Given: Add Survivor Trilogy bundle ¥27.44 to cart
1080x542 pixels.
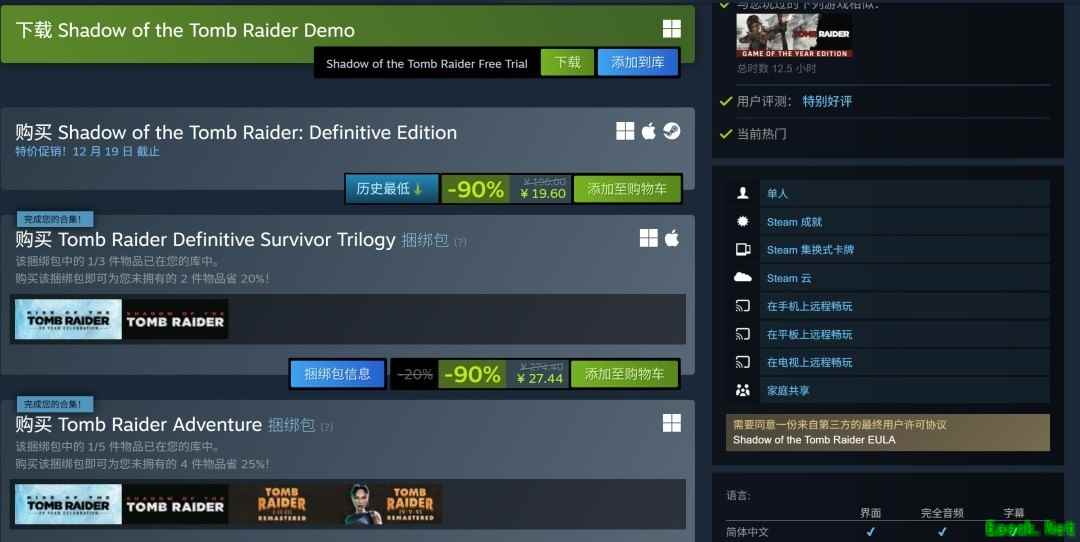Looking at the screenshot, I should click(624, 374).
